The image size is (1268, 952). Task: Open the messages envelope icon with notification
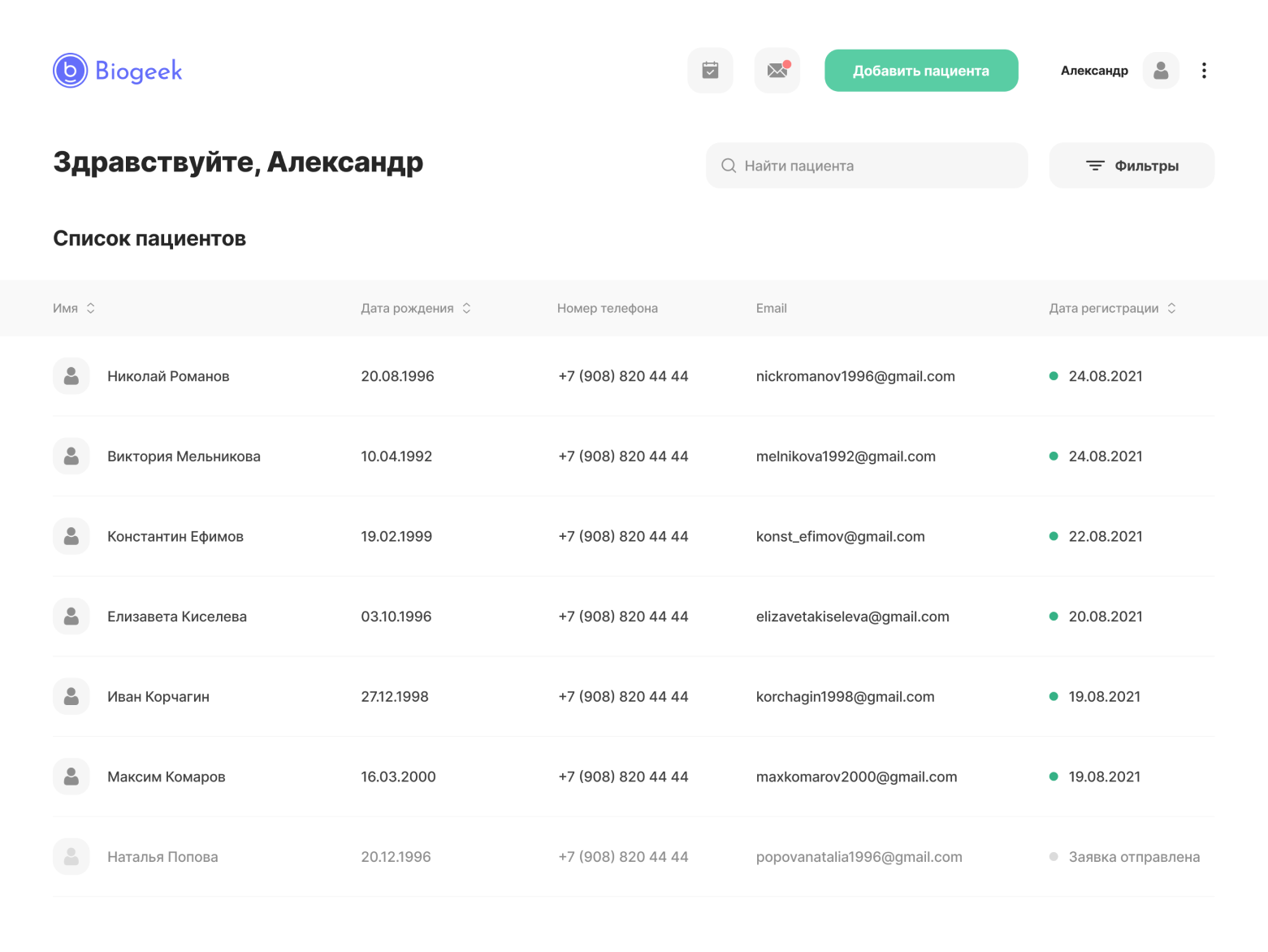click(776, 70)
